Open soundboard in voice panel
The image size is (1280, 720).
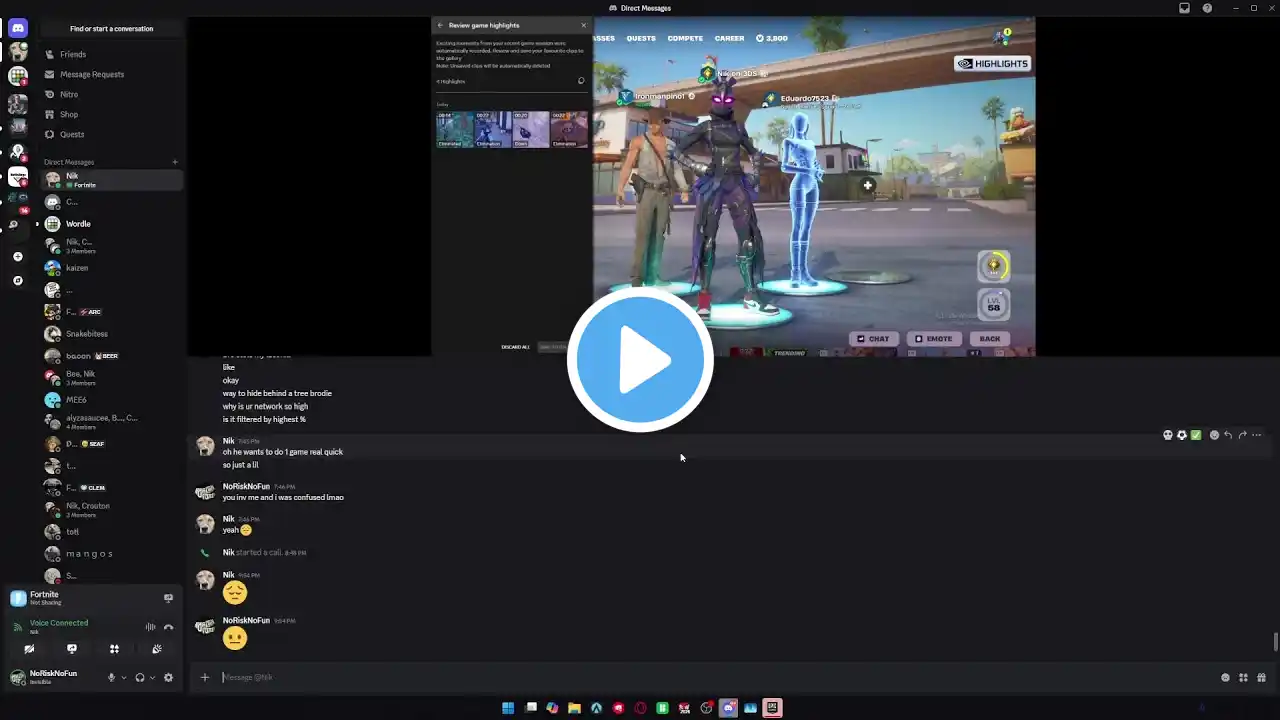[157, 649]
